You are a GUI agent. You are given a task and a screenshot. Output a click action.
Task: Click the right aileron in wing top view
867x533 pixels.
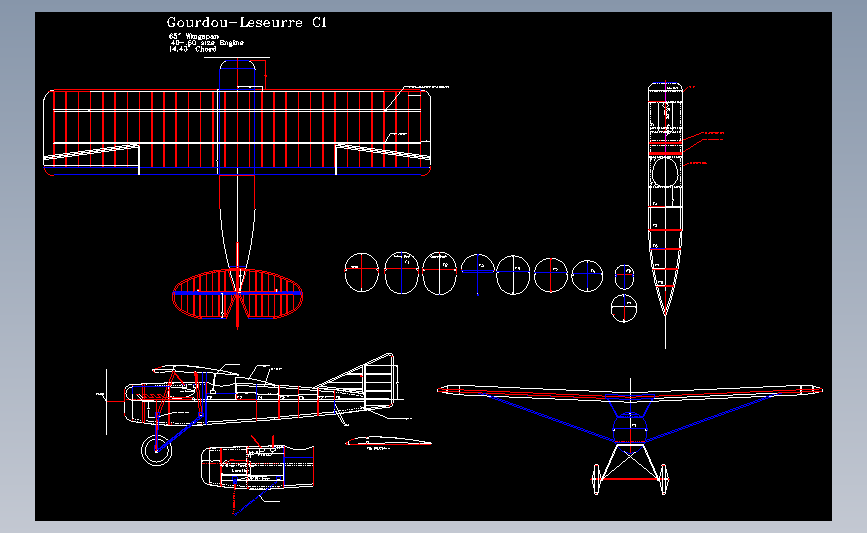[383, 160]
